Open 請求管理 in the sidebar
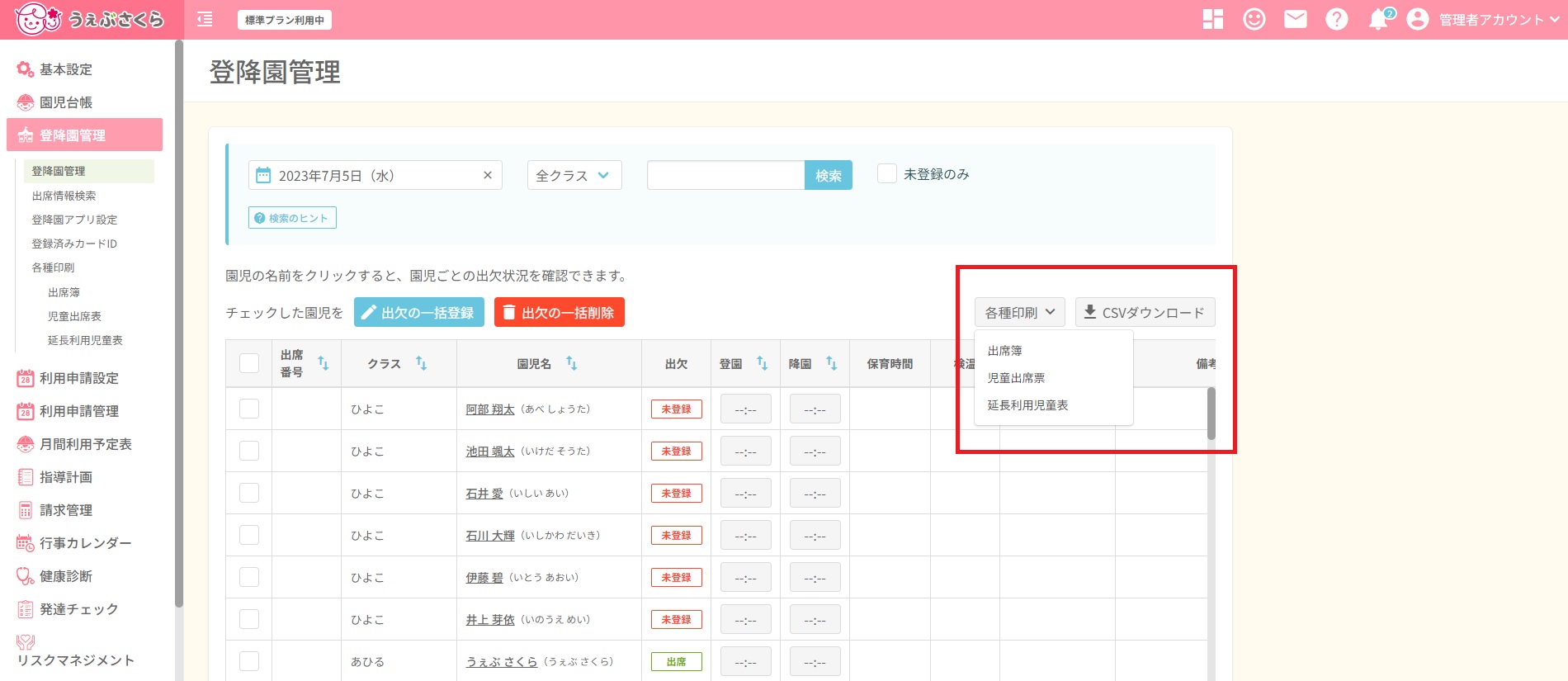The width and height of the screenshot is (1568, 681). pos(66,510)
